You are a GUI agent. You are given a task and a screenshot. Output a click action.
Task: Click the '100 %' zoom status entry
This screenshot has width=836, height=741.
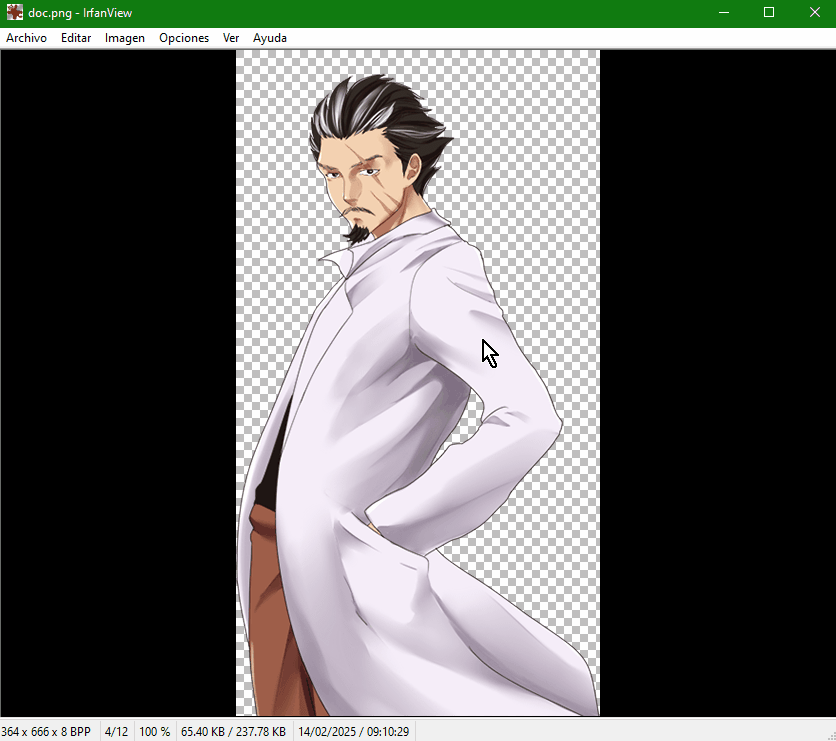pos(155,731)
